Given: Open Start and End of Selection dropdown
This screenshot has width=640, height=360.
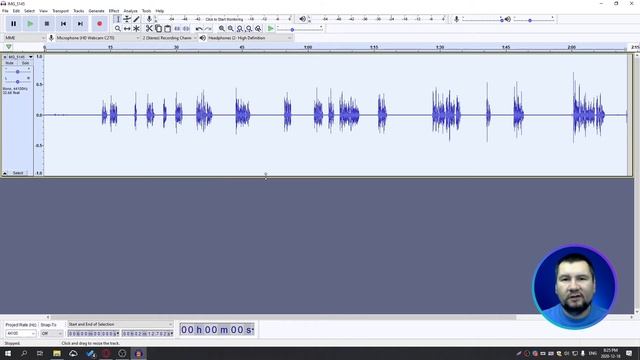Looking at the screenshot, I should pos(120,324).
